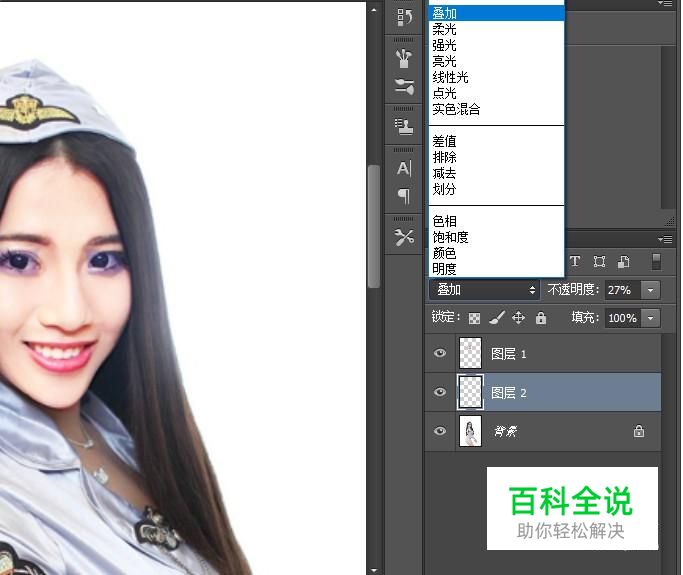Choose 划分 blend mode
The height and width of the screenshot is (575, 683).
pyautogui.click(x=497, y=189)
